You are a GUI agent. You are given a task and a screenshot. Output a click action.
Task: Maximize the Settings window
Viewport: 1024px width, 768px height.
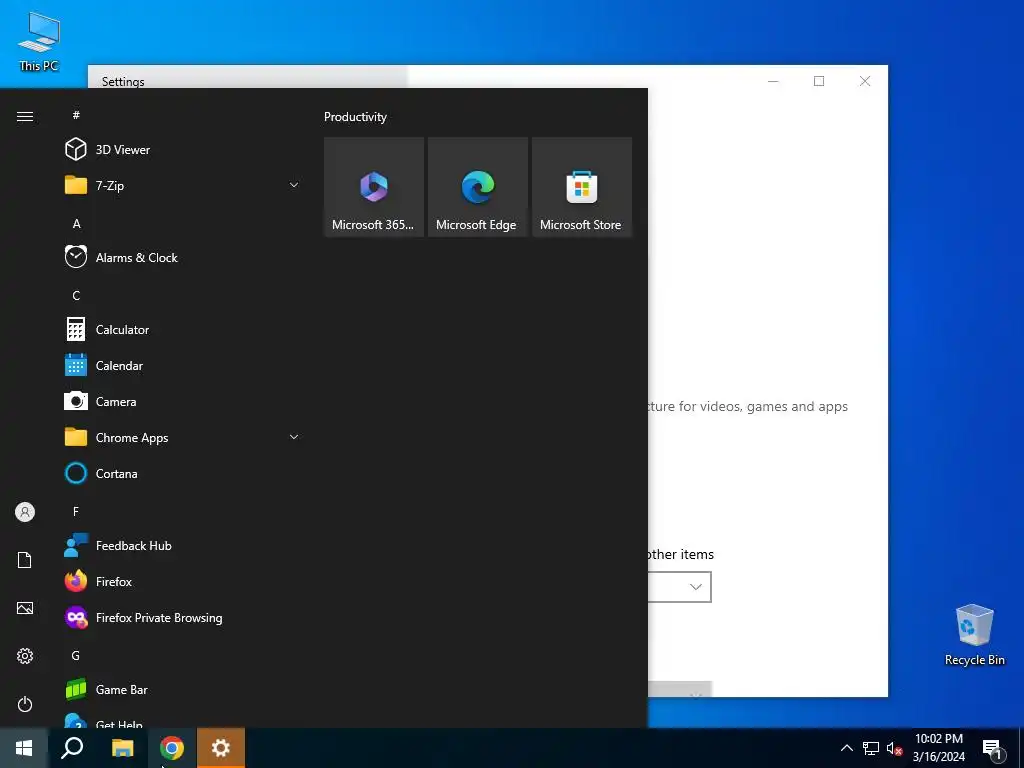tap(819, 81)
